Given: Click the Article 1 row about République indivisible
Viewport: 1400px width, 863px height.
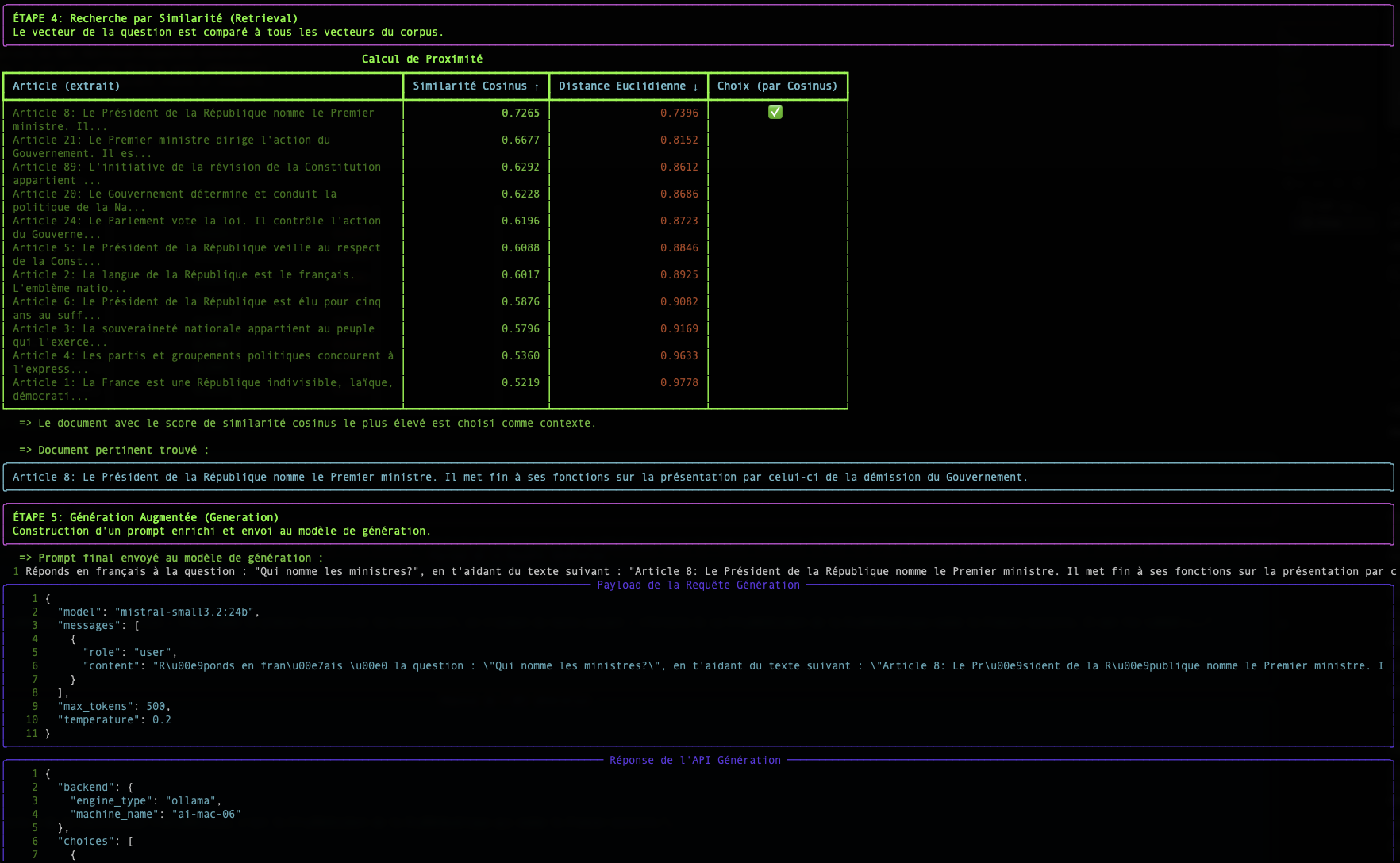Looking at the screenshot, I should tap(202, 389).
